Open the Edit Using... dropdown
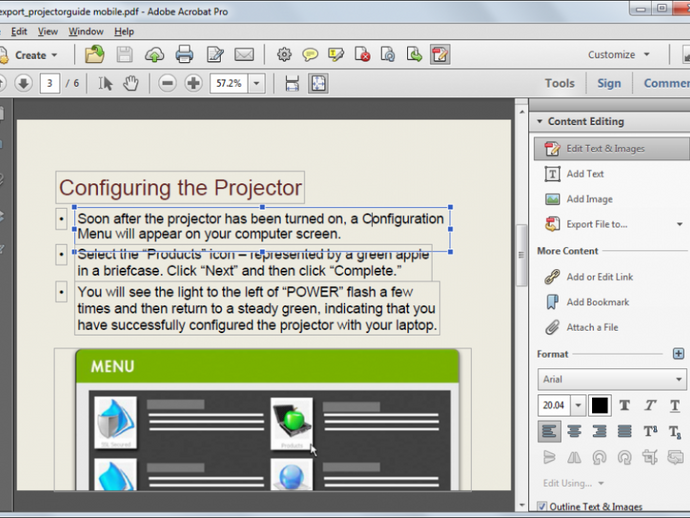Screen dimensions: 690x518 point(573,483)
